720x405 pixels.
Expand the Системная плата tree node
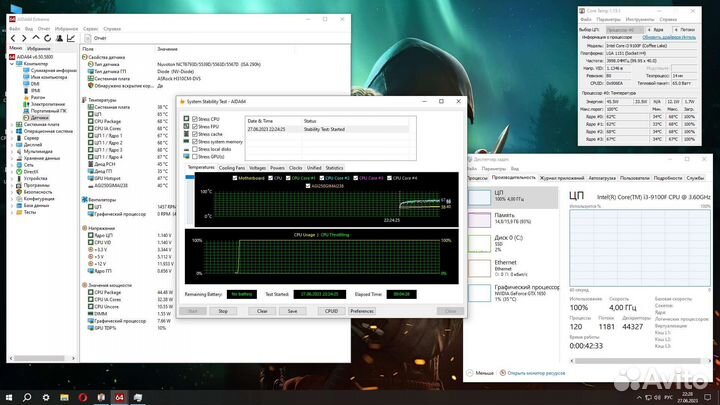pos(12,124)
